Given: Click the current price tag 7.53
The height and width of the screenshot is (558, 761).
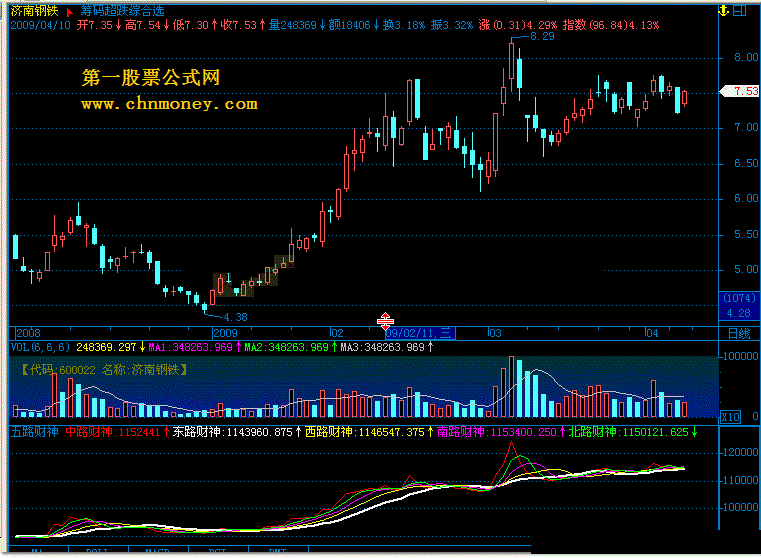Looking at the screenshot, I should [741, 91].
